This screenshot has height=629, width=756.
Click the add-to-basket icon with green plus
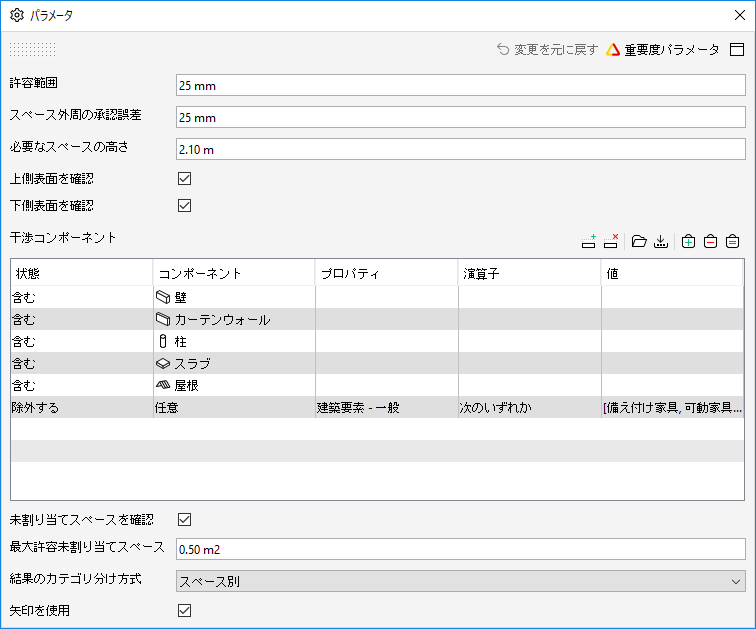coord(688,241)
